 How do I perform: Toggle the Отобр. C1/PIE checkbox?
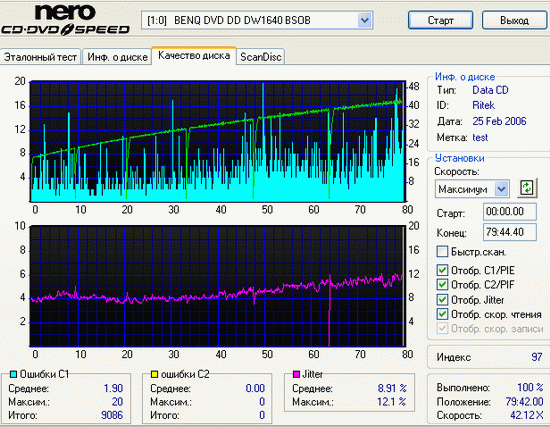point(442,270)
